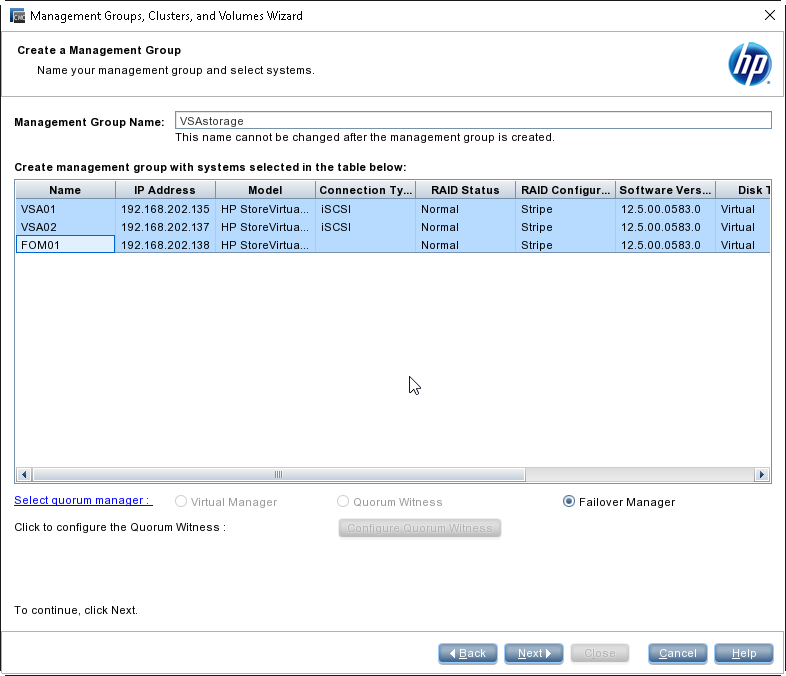Click IP address 192.168.202.135
Screen dimensions: 786x676
click(165, 209)
